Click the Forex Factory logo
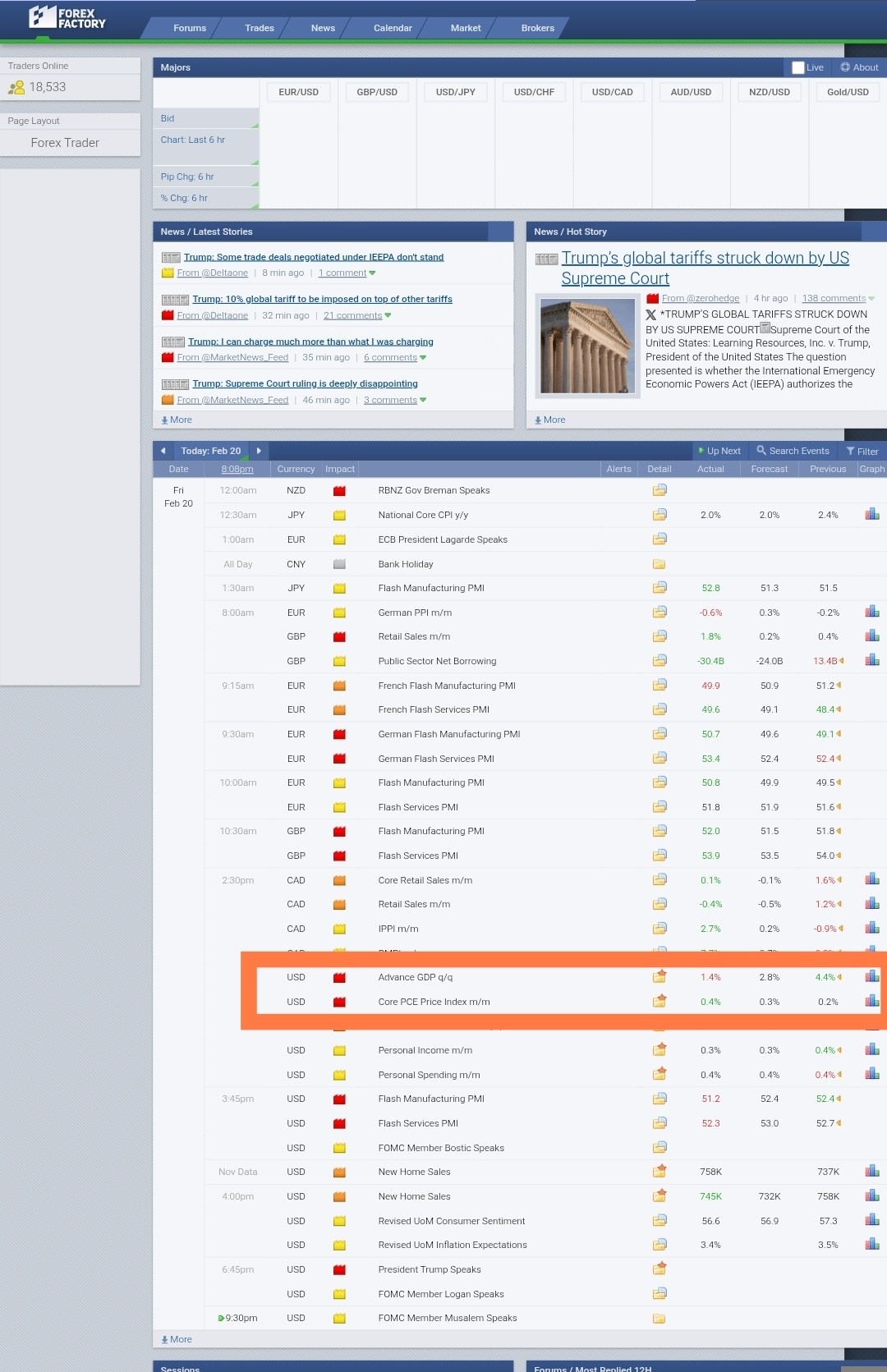Viewport: 887px width, 1372px height. (x=67, y=17)
